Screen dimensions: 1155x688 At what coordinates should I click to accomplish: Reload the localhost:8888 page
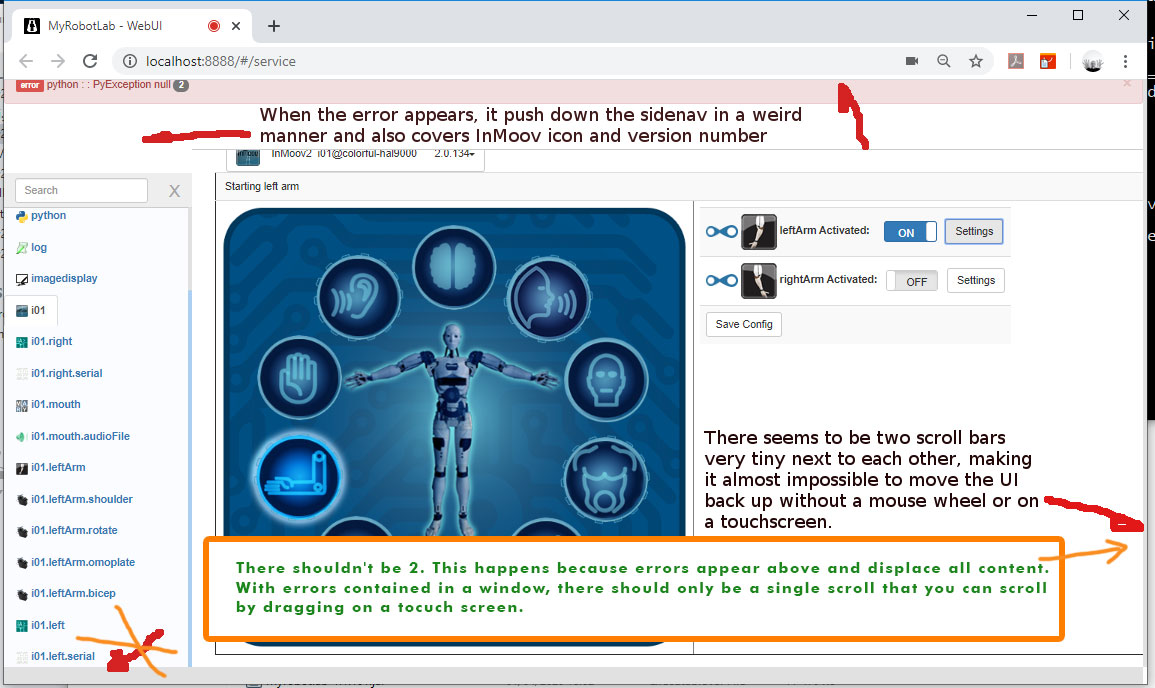tap(90, 61)
